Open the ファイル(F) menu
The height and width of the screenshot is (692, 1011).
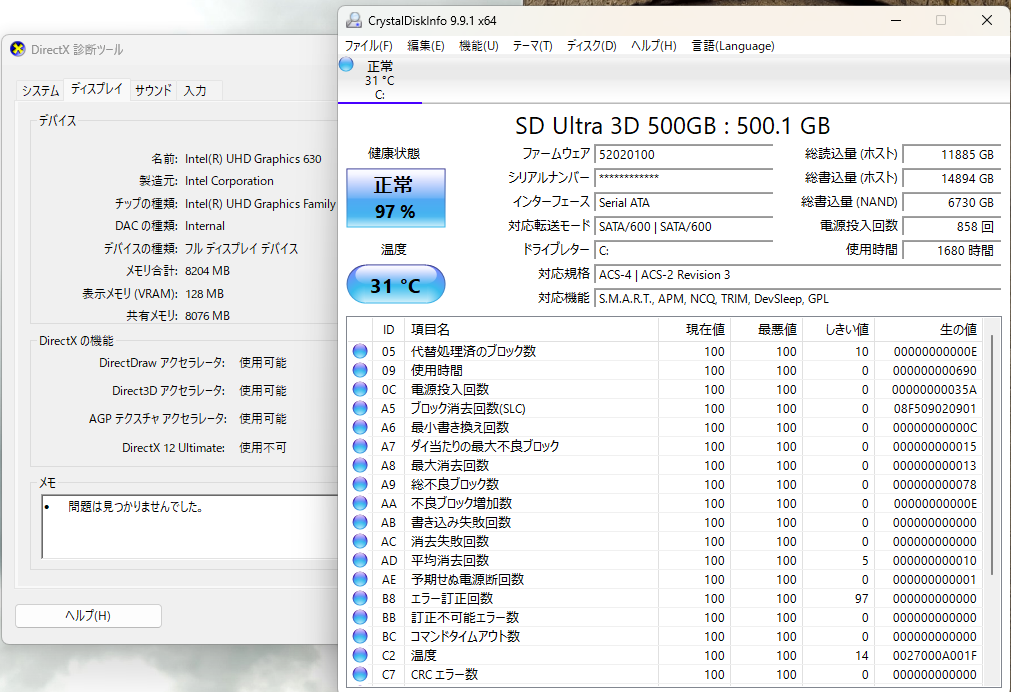point(368,46)
